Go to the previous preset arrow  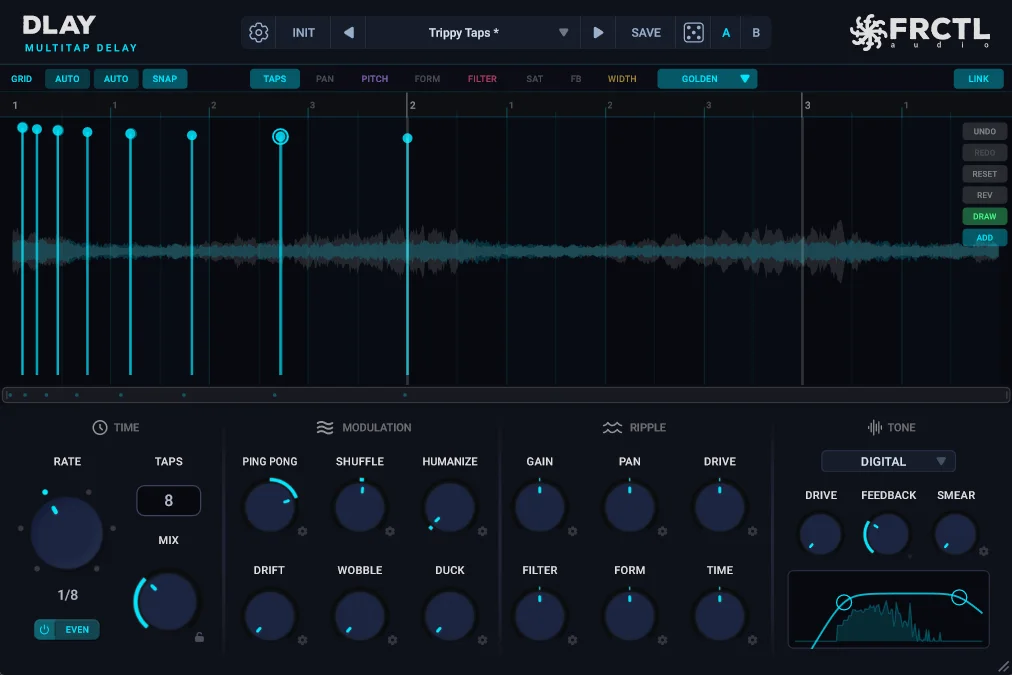coord(349,32)
